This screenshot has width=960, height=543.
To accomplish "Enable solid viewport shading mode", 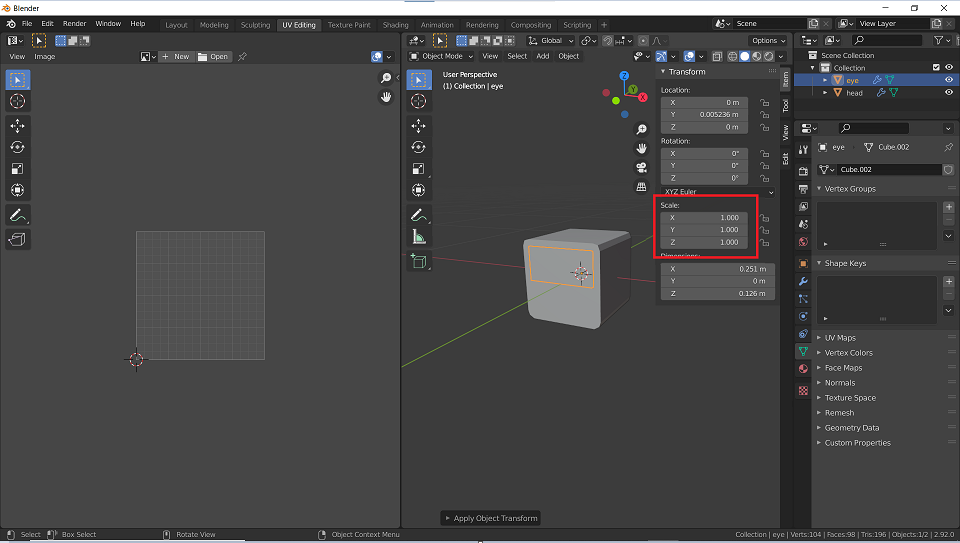I will point(744,56).
